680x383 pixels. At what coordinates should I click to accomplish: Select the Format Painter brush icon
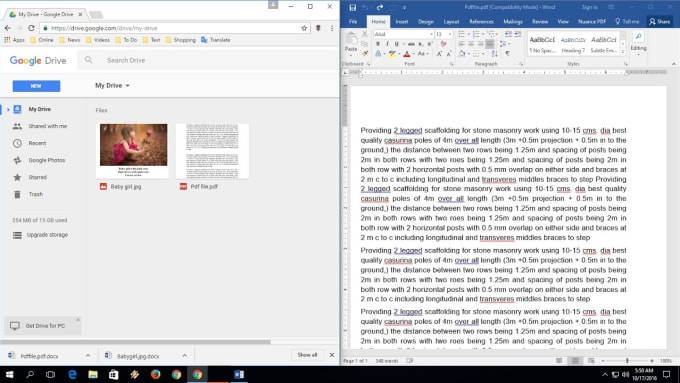point(365,54)
